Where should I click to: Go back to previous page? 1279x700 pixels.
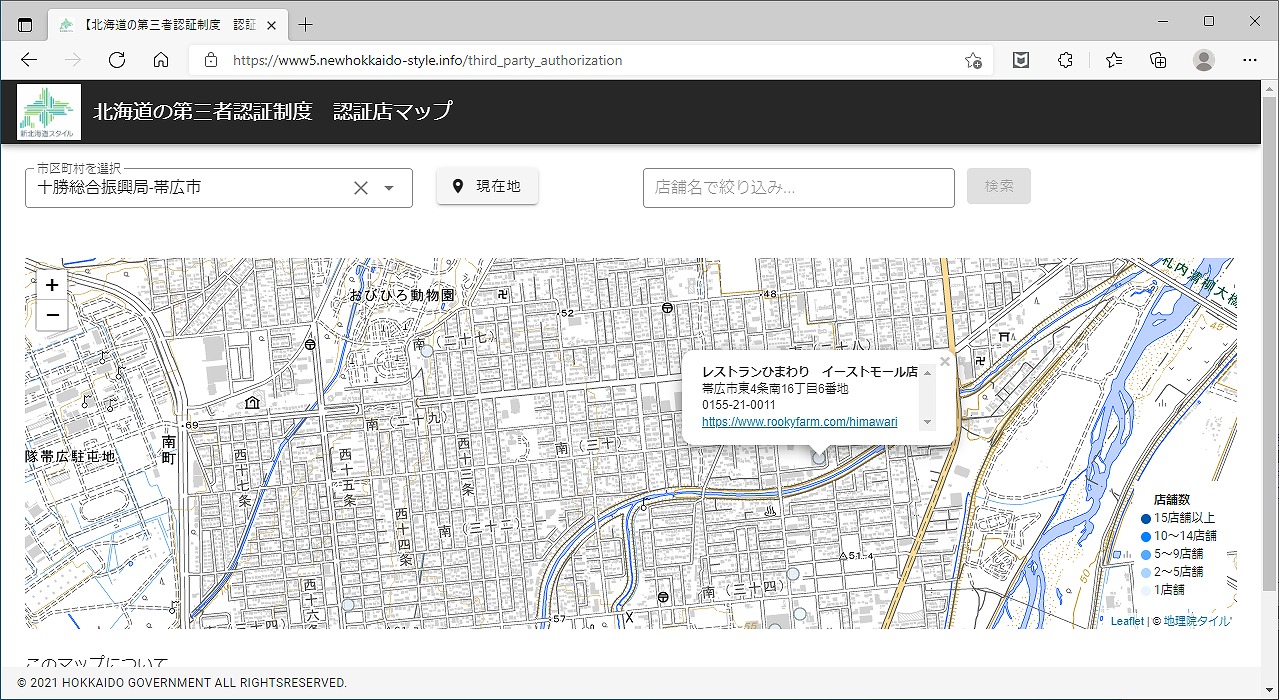[29, 60]
